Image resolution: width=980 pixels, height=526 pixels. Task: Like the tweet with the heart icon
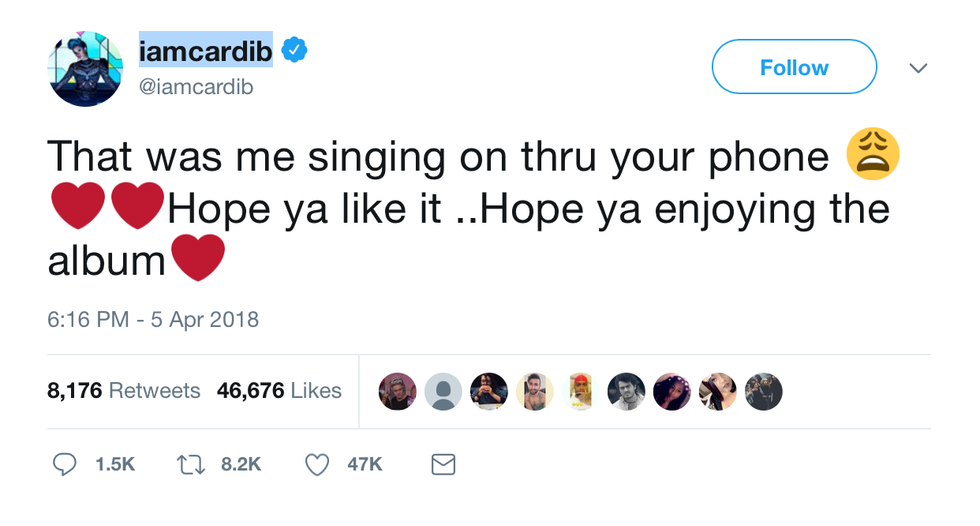tap(317, 464)
